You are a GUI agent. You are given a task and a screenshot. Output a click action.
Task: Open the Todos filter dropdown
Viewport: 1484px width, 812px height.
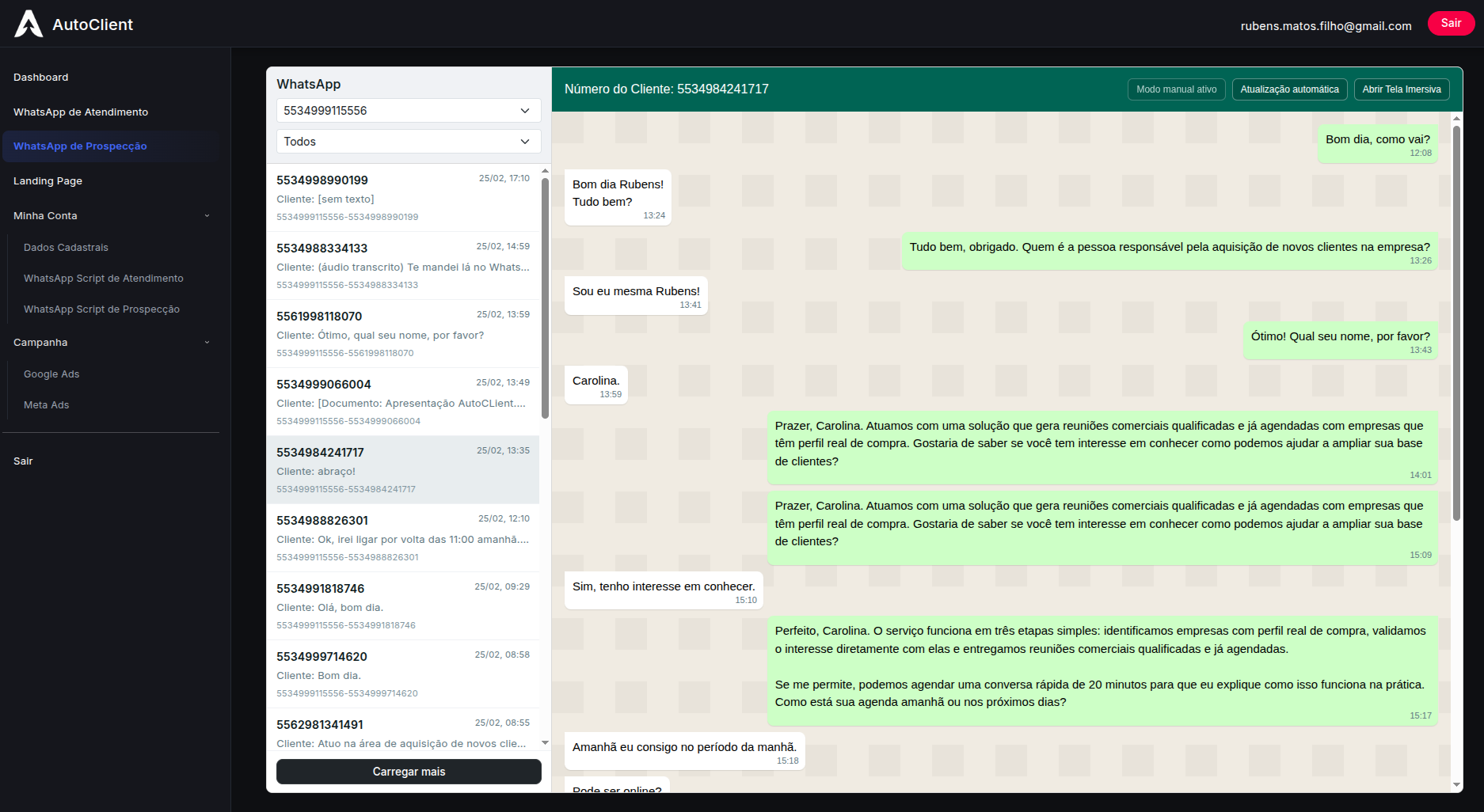[x=408, y=141]
